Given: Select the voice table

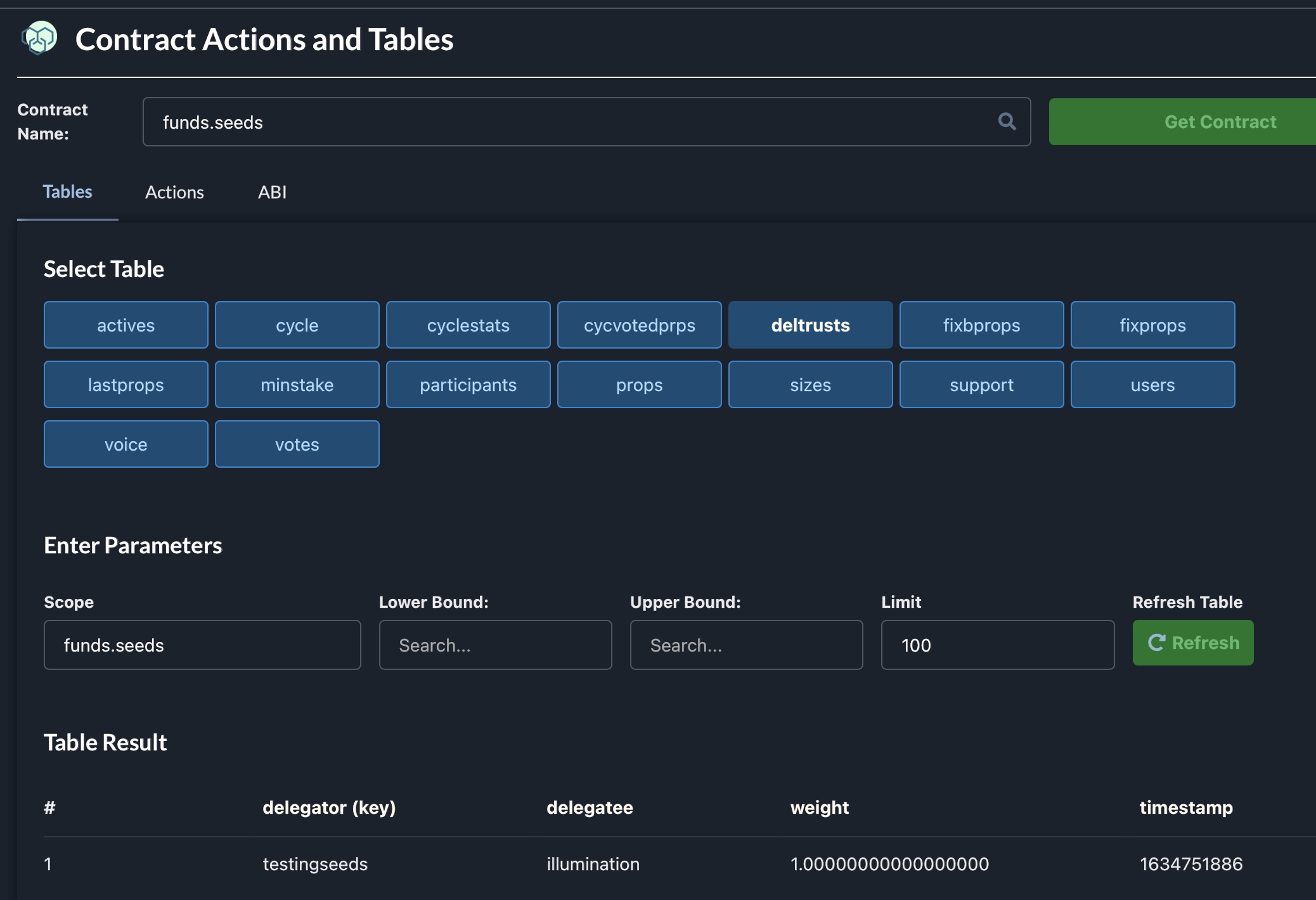Looking at the screenshot, I should coord(126,444).
